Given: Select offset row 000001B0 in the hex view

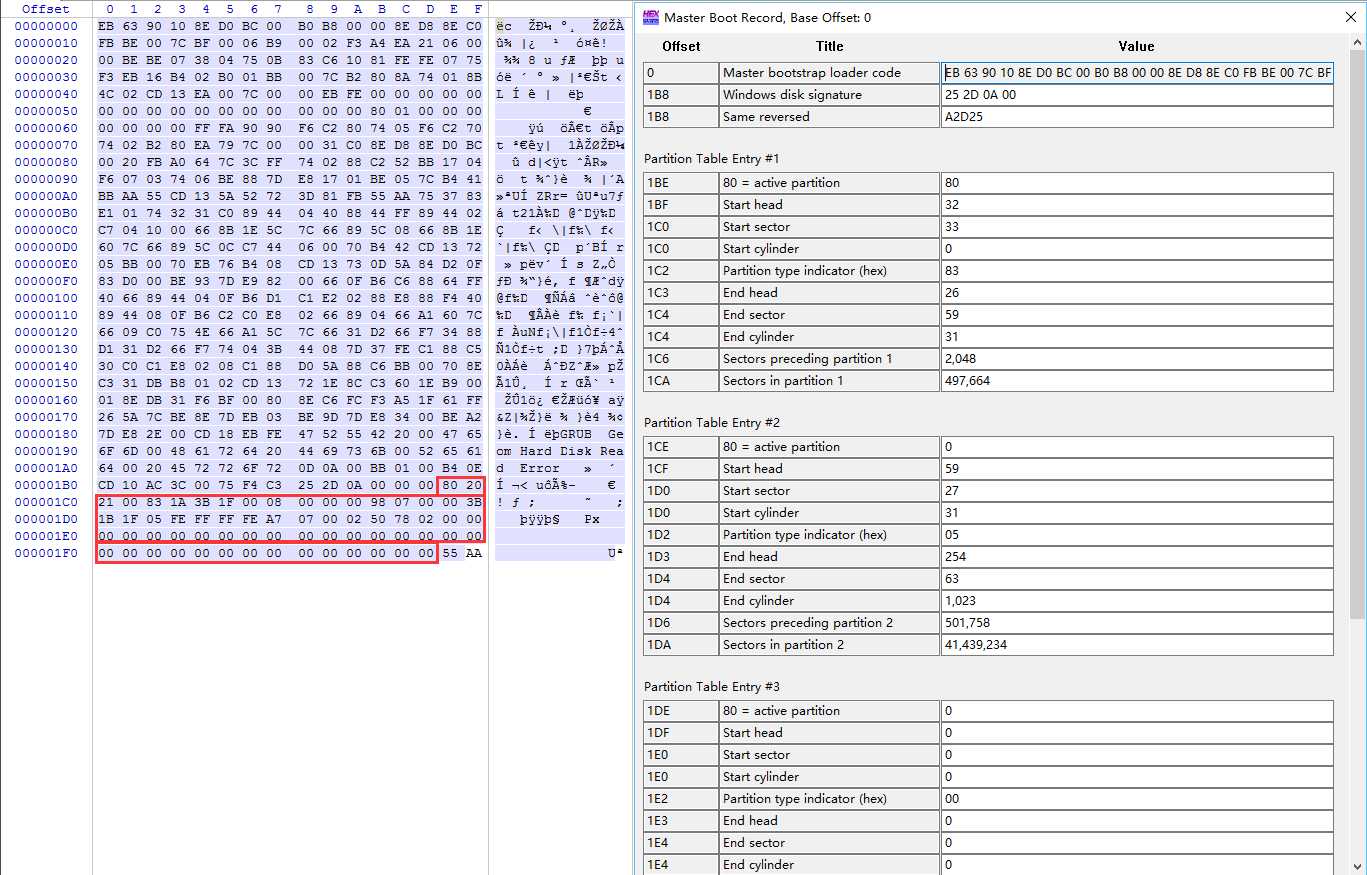Looking at the screenshot, I should (46, 485).
